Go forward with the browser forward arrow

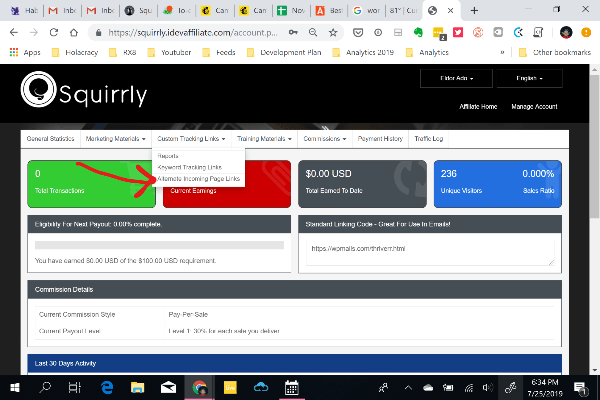(34, 33)
